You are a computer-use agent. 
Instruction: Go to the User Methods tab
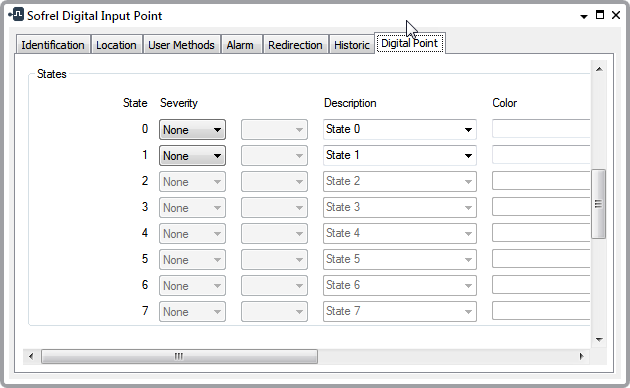tap(181, 45)
